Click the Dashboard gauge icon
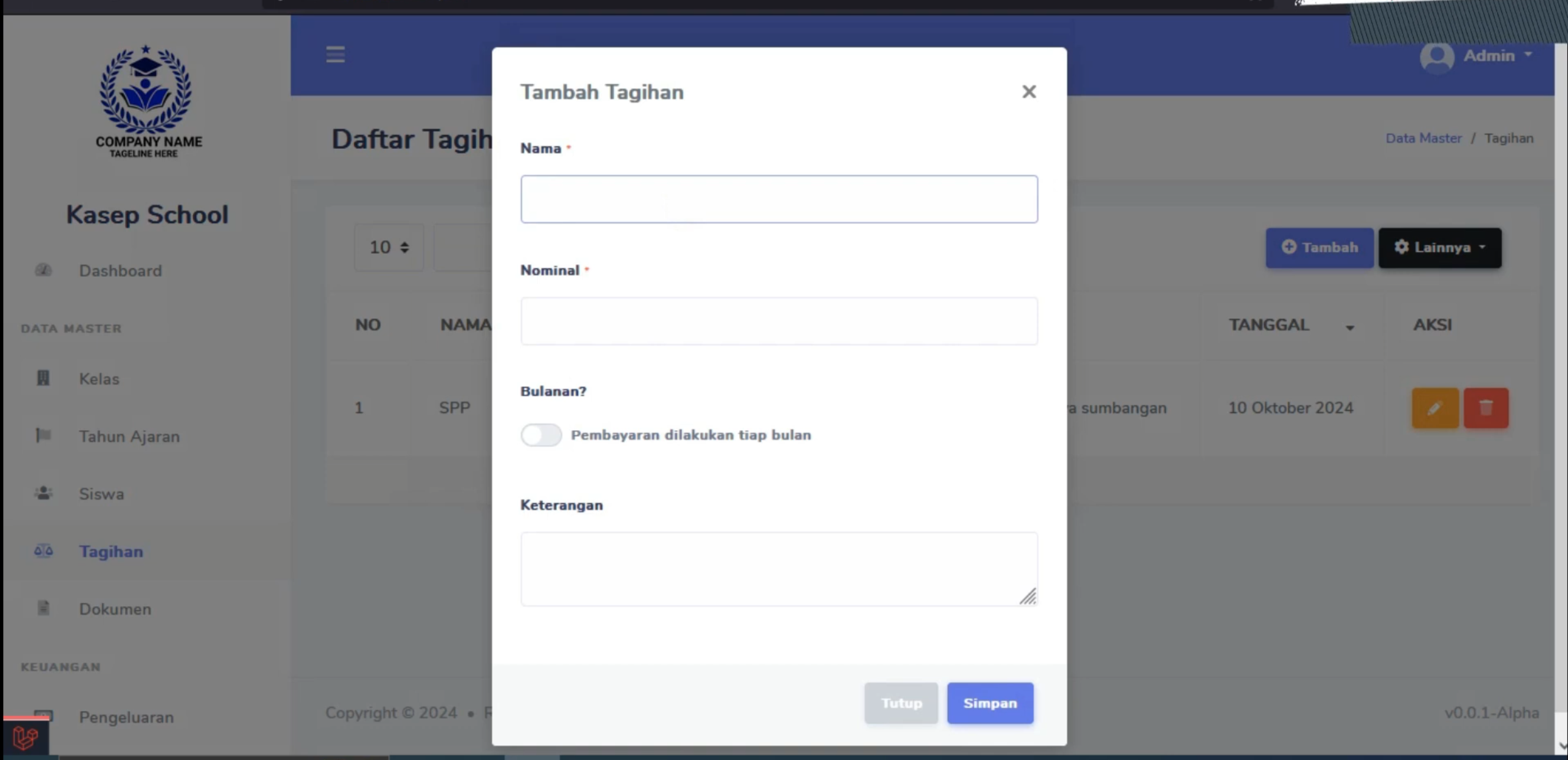This screenshot has width=1568, height=760. 43,270
